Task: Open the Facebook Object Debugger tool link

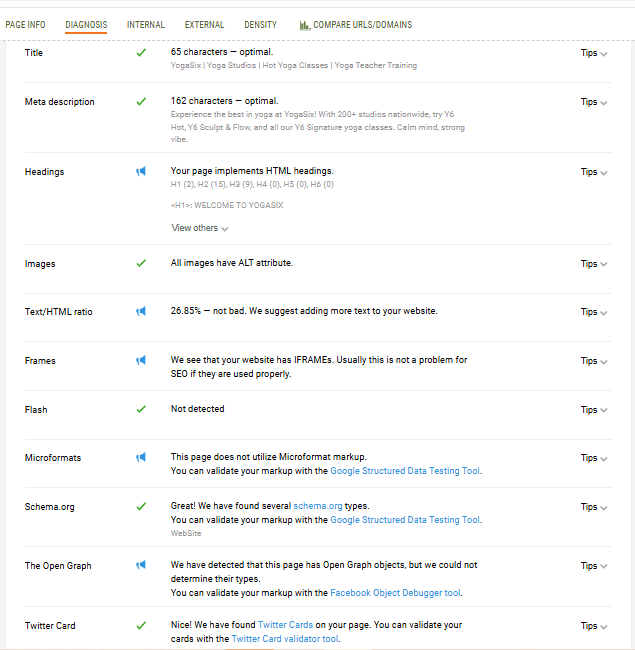Action: pos(395,593)
